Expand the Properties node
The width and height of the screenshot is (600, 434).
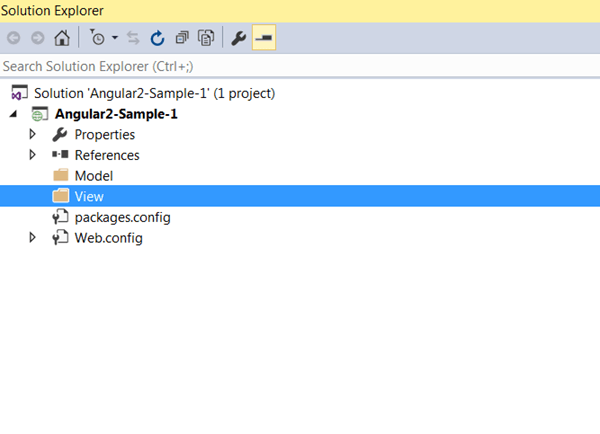[x=33, y=134]
